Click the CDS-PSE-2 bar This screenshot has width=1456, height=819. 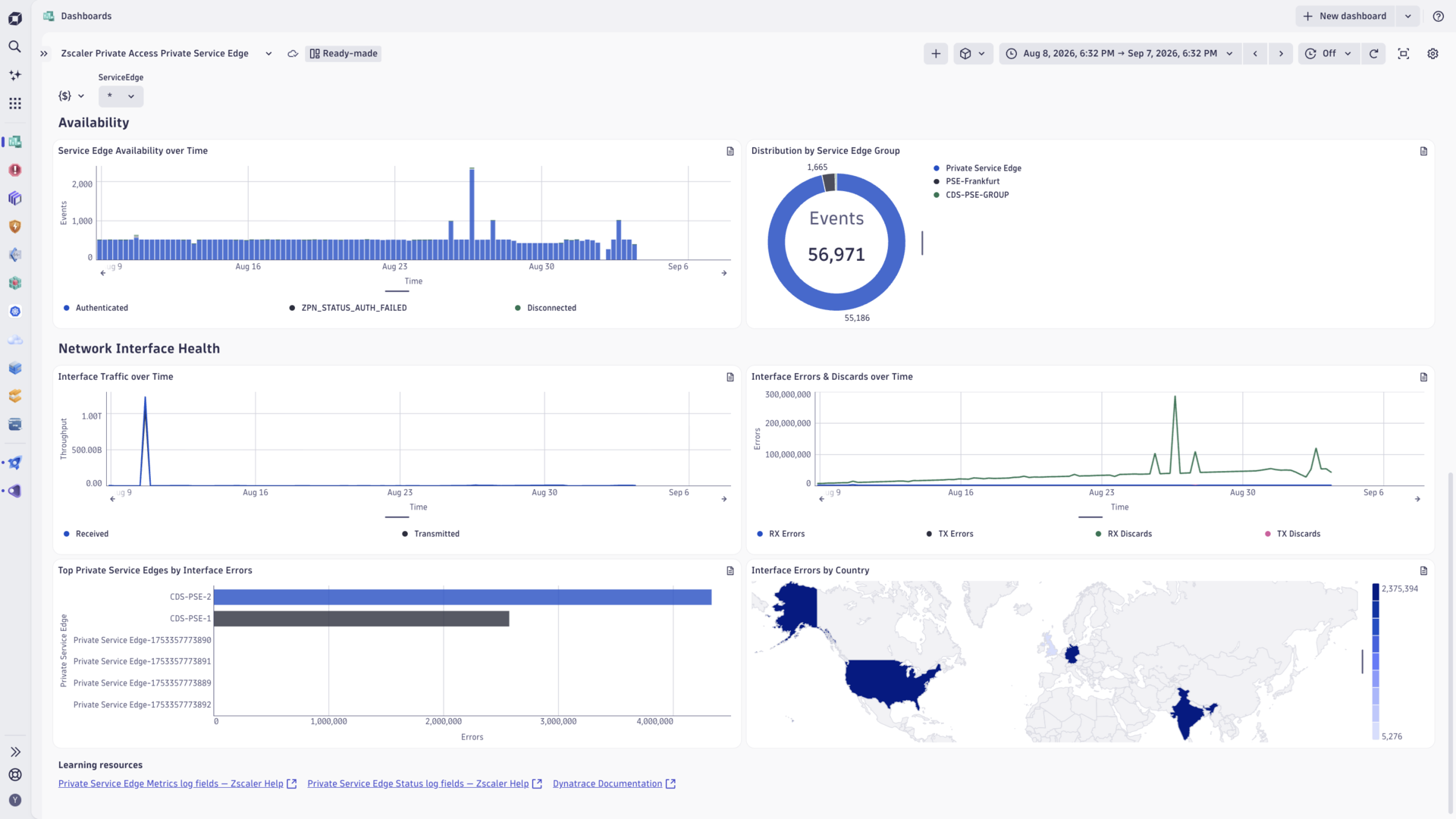click(463, 598)
